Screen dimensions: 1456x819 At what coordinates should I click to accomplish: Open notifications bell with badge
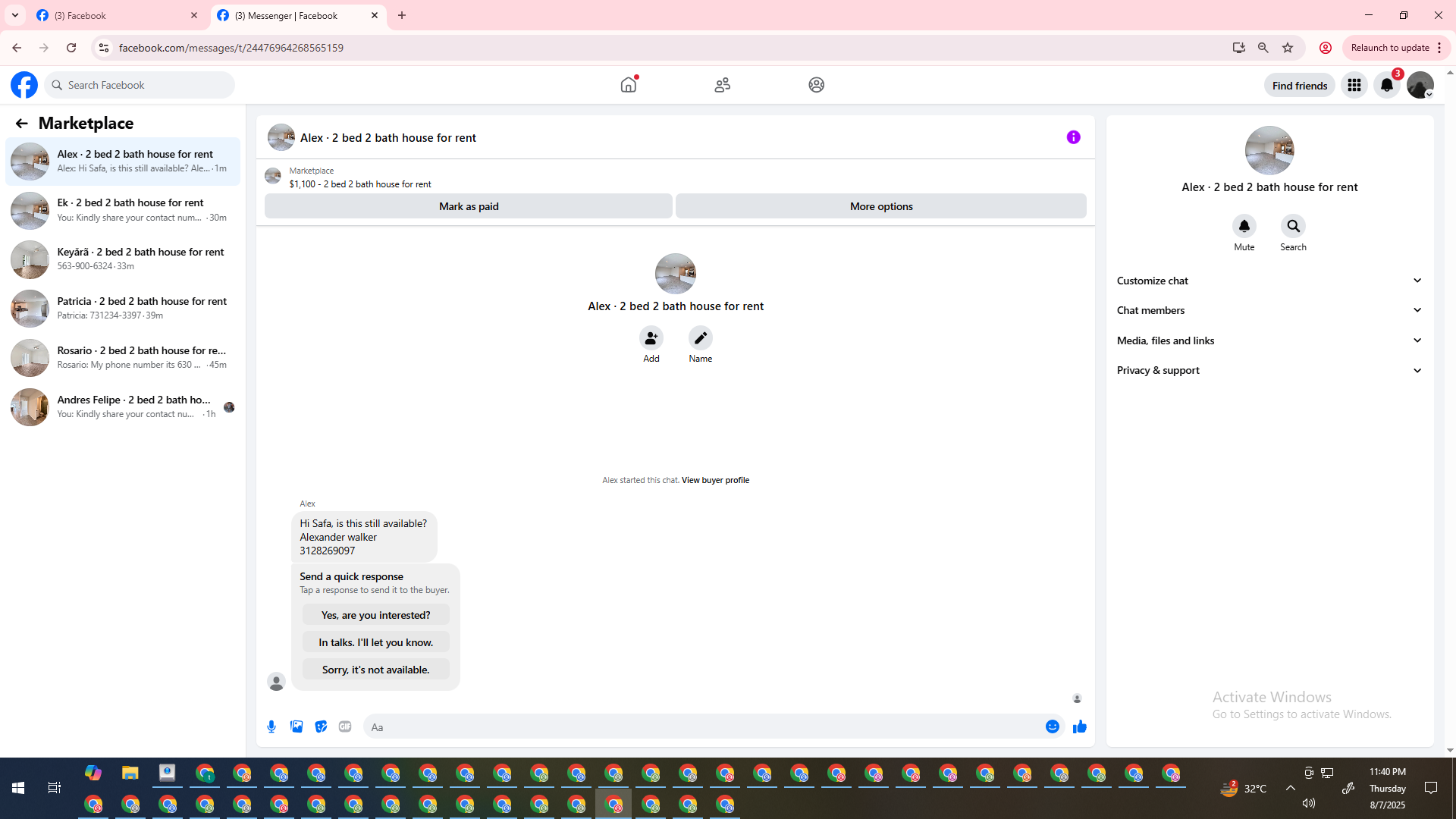[1387, 85]
